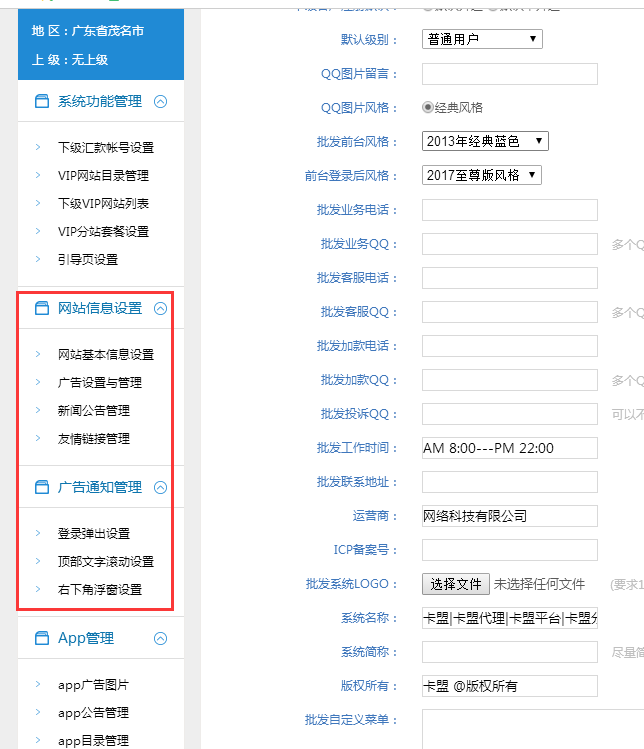The image size is (644, 749).
Task: Open the 批发前台风格 dropdown
Action: pyautogui.click(x=485, y=141)
